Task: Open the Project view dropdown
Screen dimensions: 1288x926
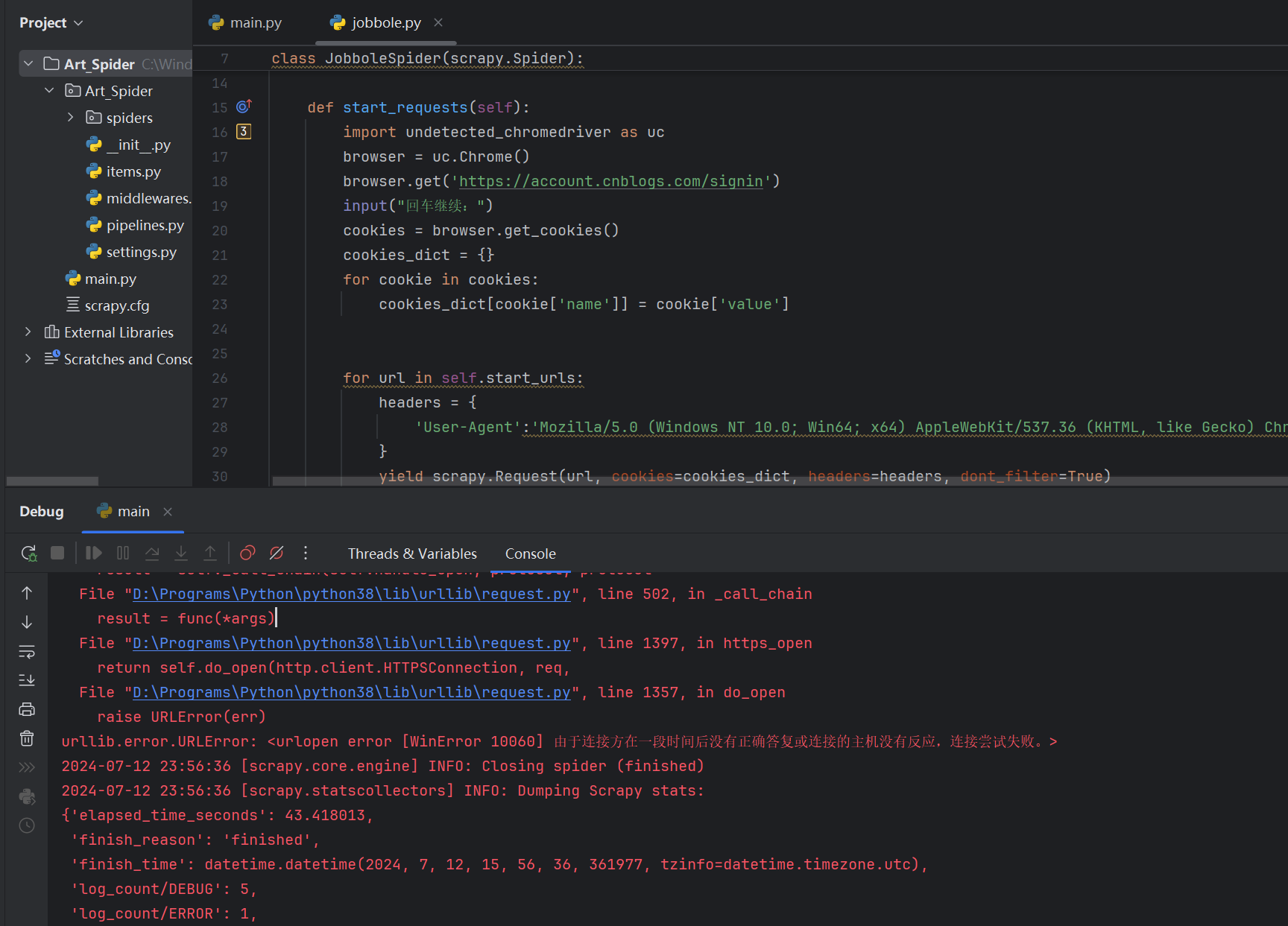Action: pyautogui.click(x=51, y=23)
